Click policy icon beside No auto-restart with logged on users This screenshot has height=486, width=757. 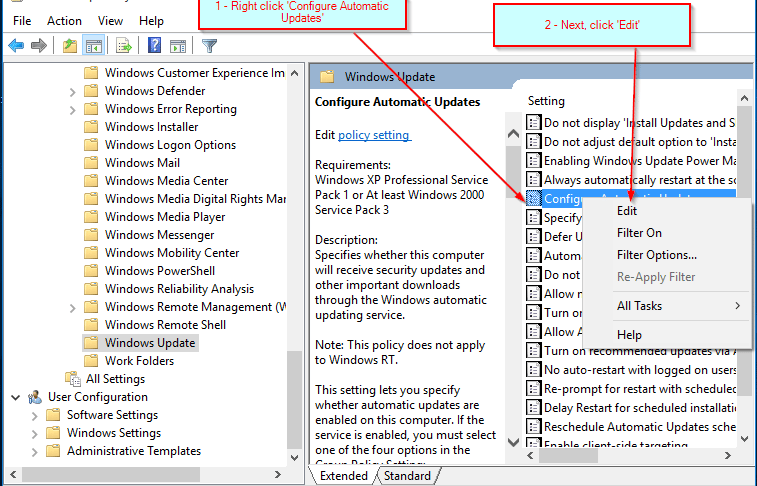pos(533,370)
